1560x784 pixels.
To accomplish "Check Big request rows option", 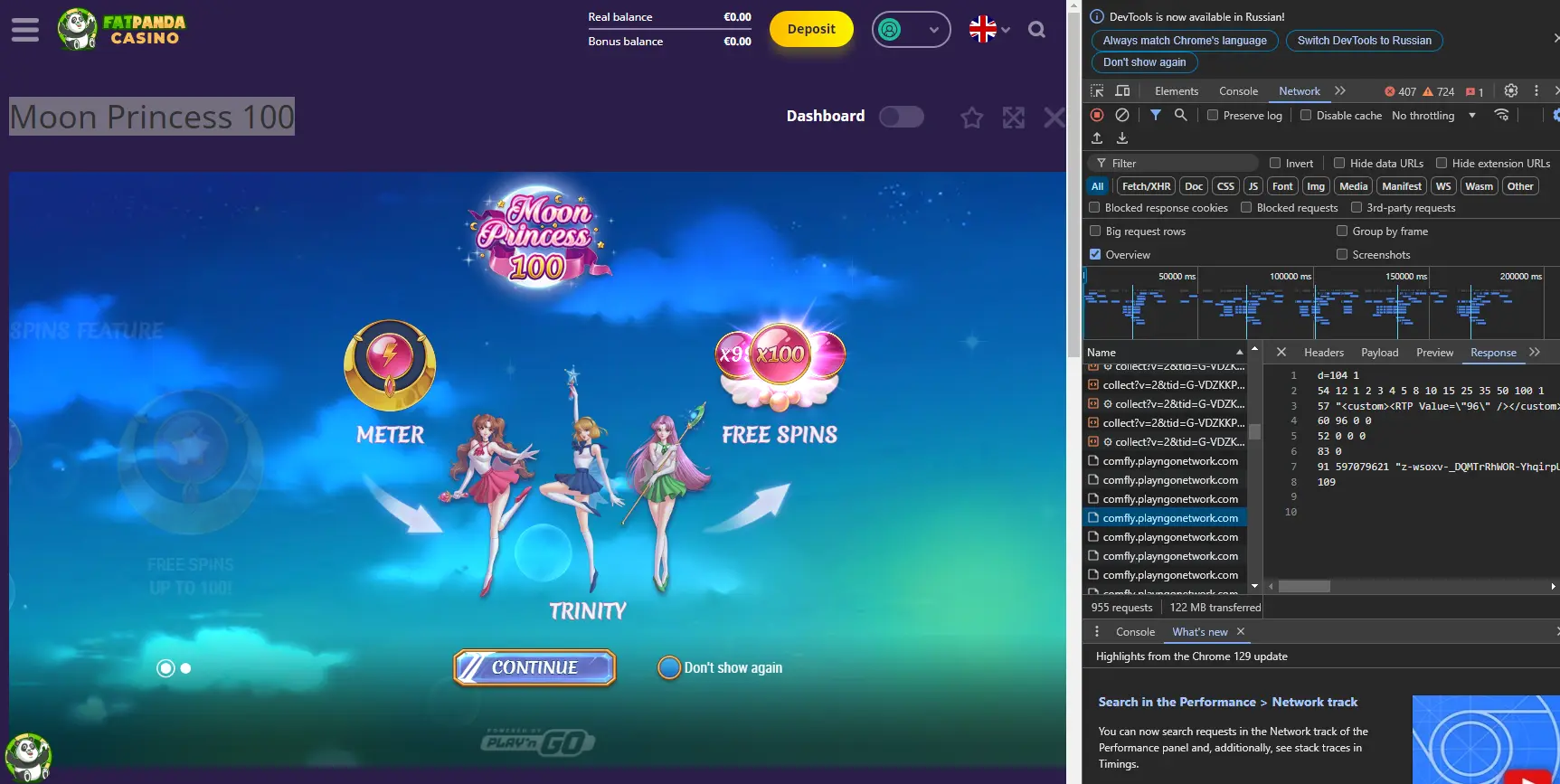I will [1095, 231].
